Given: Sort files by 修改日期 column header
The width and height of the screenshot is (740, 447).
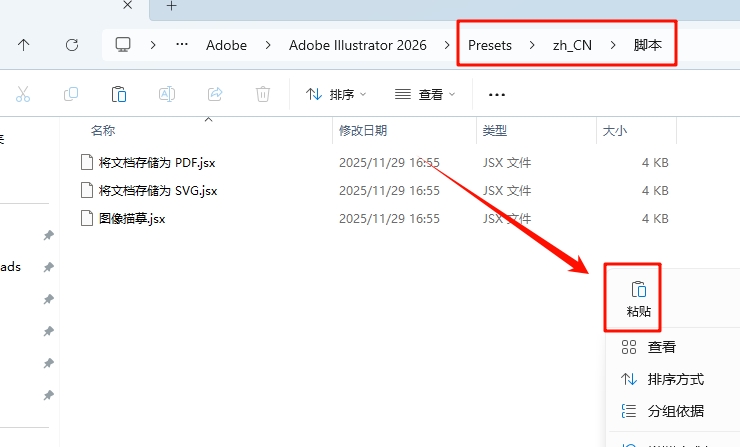Looking at the screenshot, I should 362,130.
